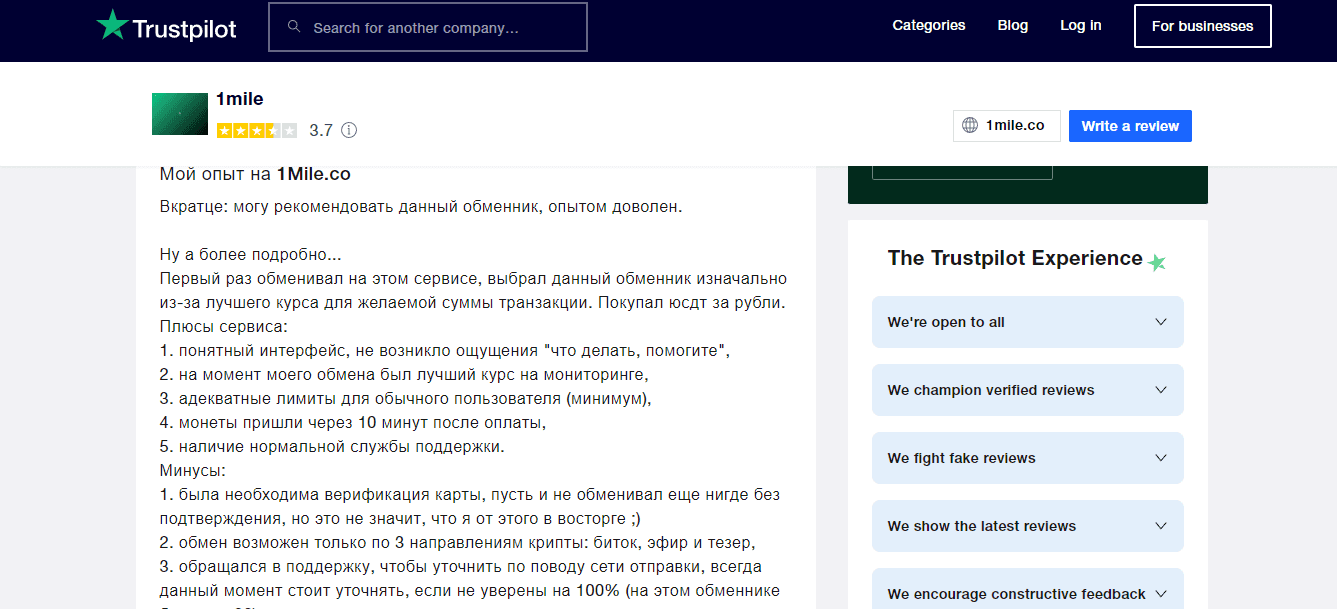The image size is (1337, 609).
Task: Click the Log in link
Action: coord(1080,26)
